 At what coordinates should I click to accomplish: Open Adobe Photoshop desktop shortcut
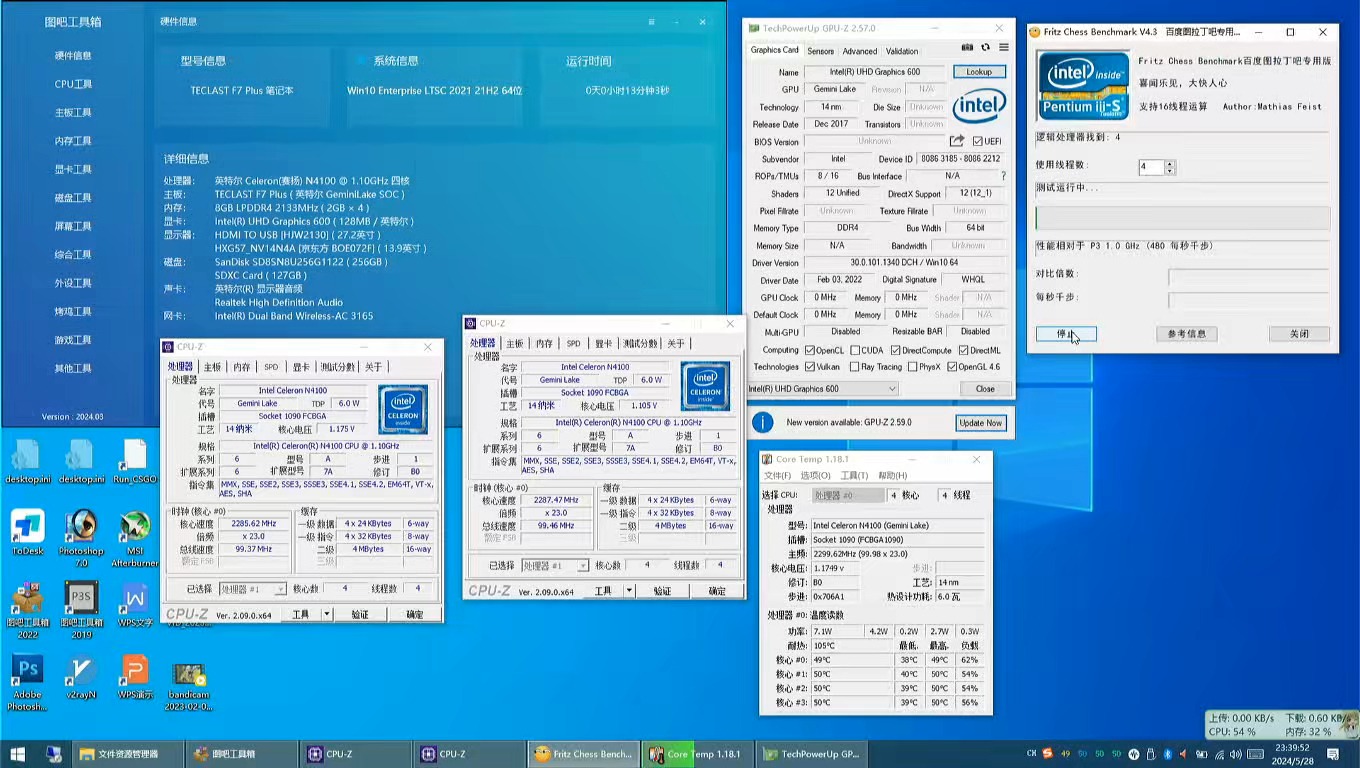pos(27,682)
